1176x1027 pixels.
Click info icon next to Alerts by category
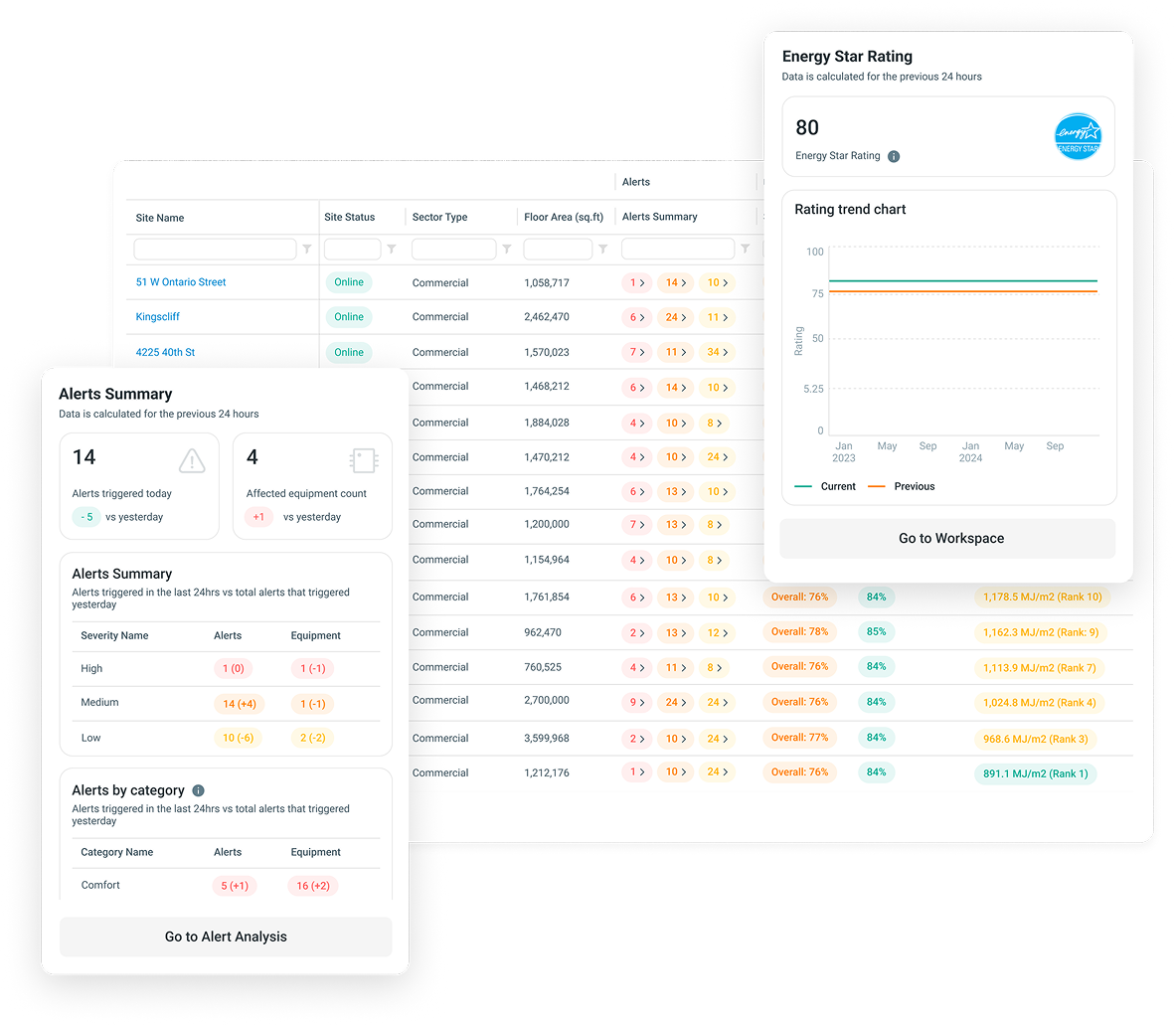(x=198, y=790)
